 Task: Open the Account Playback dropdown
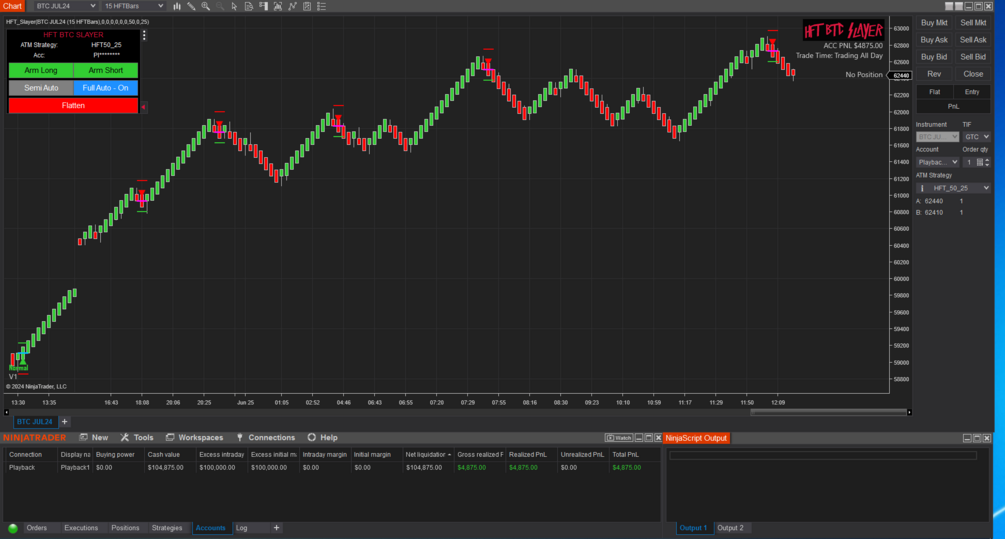[937, 162]
